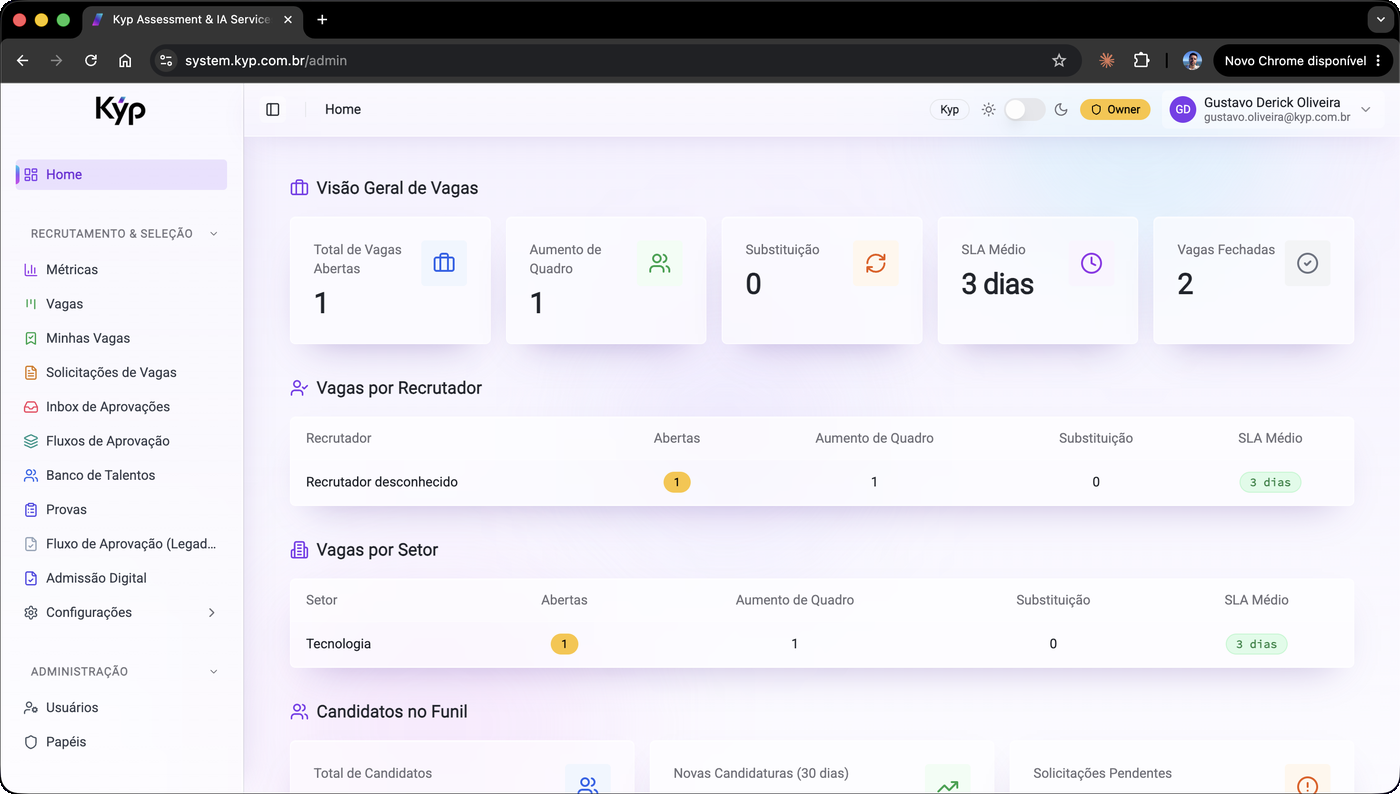Click the clock icon on SLA Médio card
Viewport: 1400px width, 794px height.
1091,263
